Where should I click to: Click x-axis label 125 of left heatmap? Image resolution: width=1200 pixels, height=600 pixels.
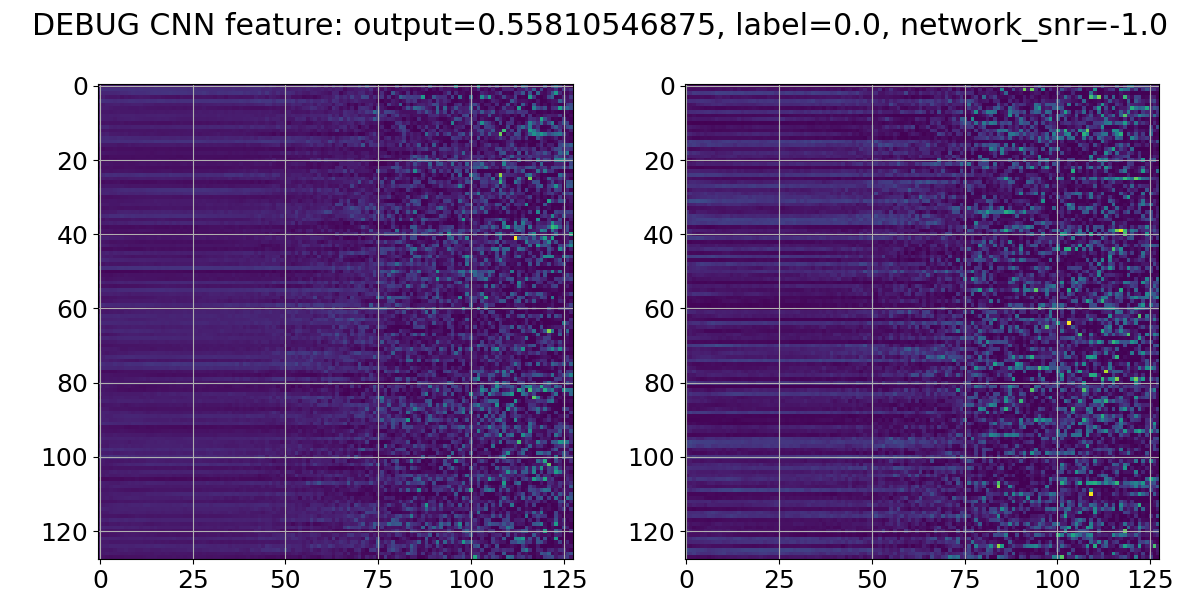click(564, 578)
